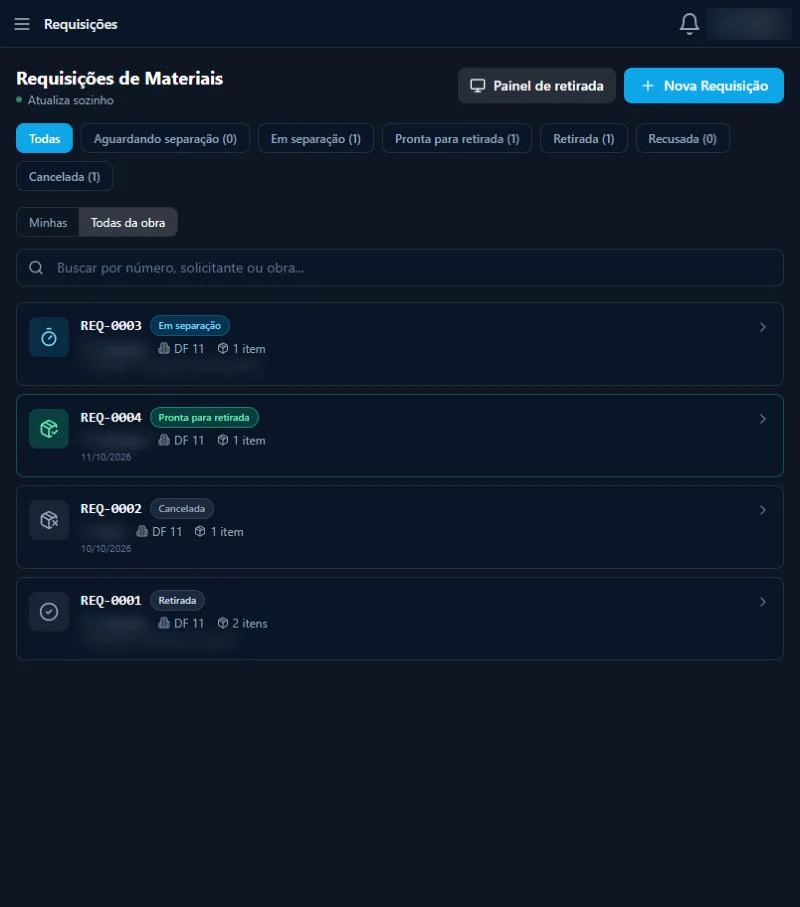800x907 pixels.
Task: Click the 2 itens text on REQ-0001
Action: pos(250,623)
